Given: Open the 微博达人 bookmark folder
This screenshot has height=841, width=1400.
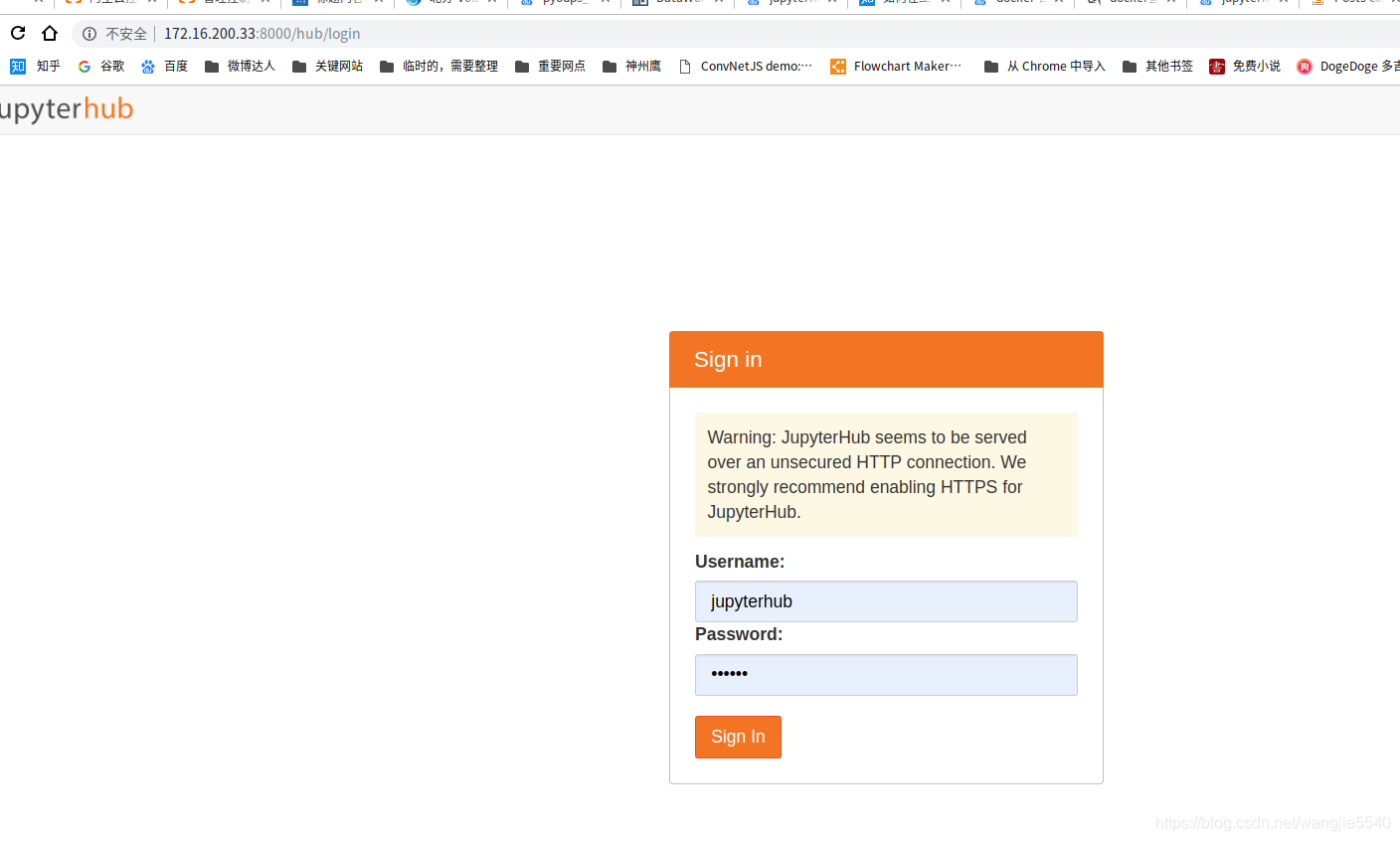Looking at the screenshot, I should 240,67.
